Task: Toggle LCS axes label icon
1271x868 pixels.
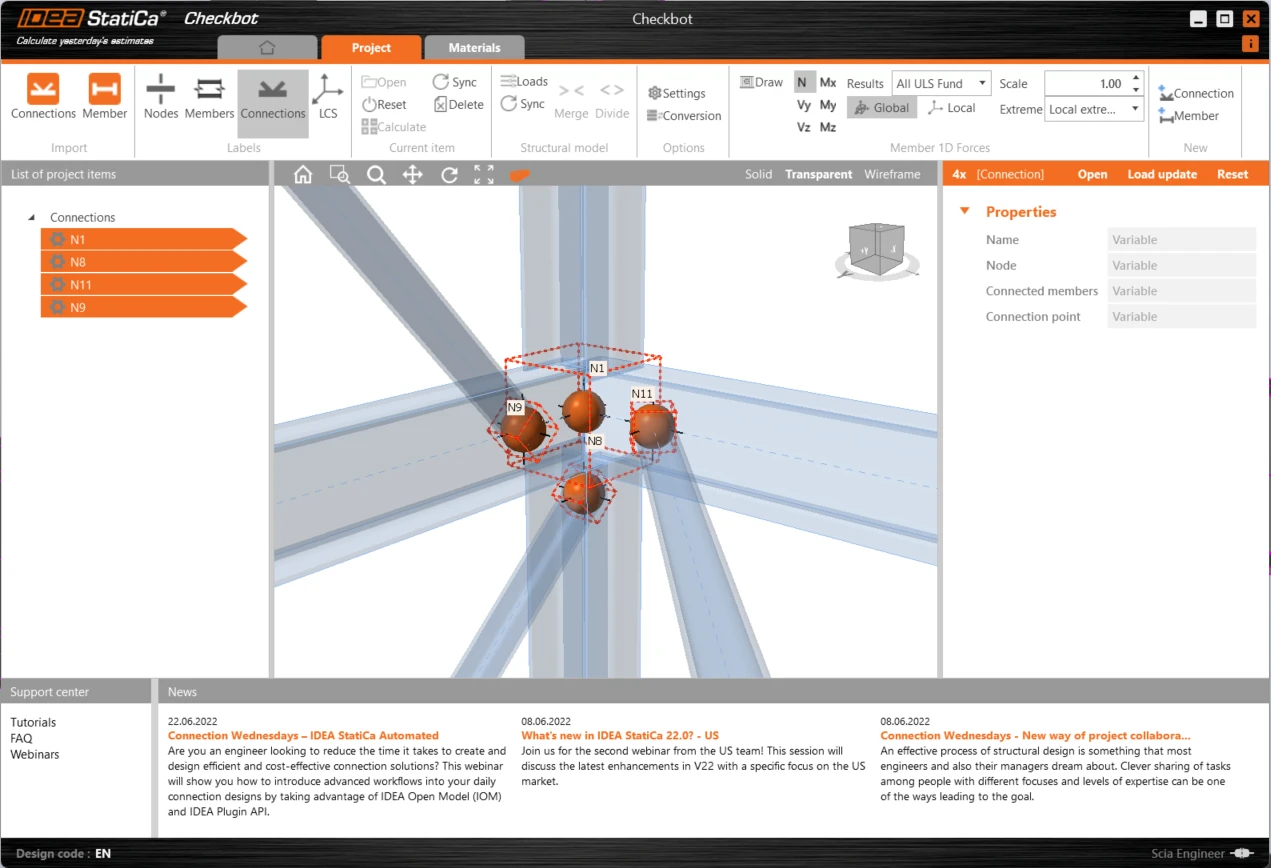Action: click(327, 89)
